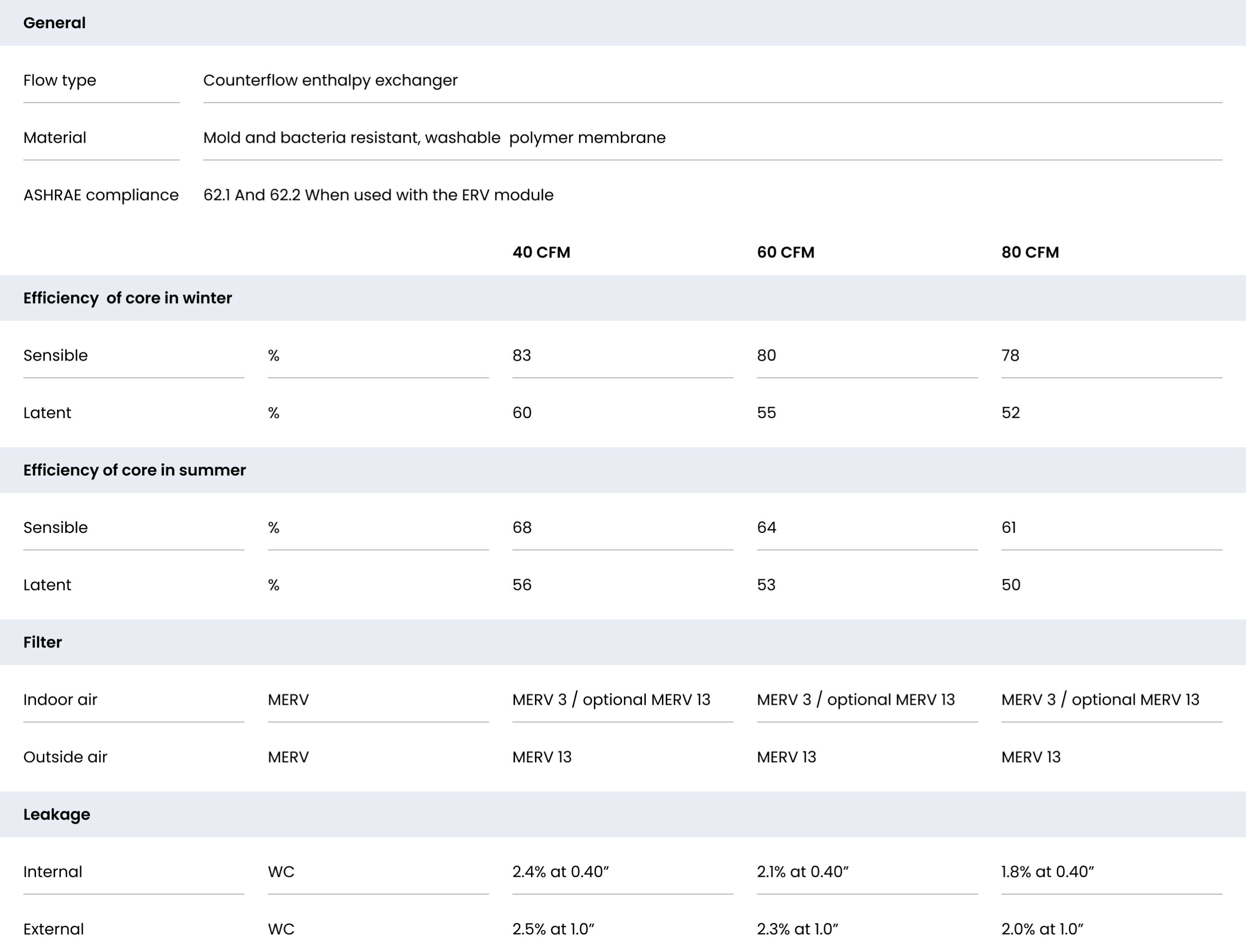Click the WC unit in Internal row
The height and width of the screenshot is (952, 1246).
(281, 872)
